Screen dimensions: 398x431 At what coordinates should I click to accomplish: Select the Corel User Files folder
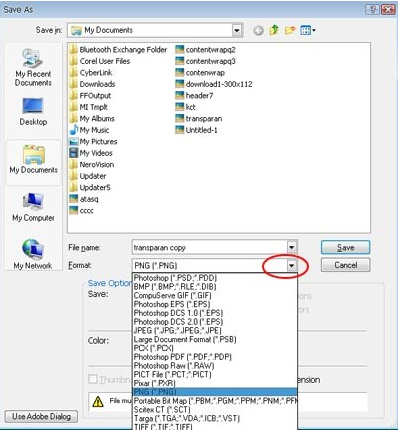coord(100,61)
